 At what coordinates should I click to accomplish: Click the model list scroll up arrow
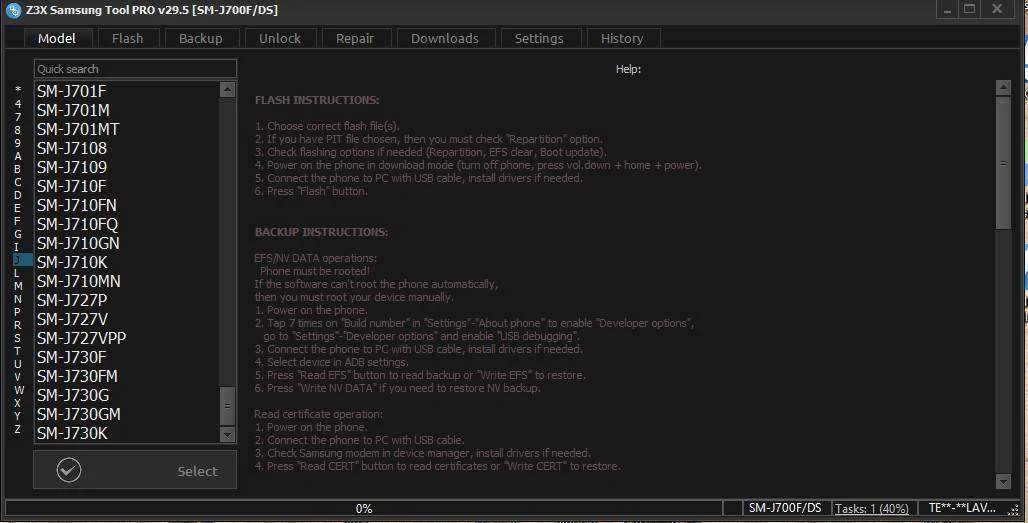point(227,89)
